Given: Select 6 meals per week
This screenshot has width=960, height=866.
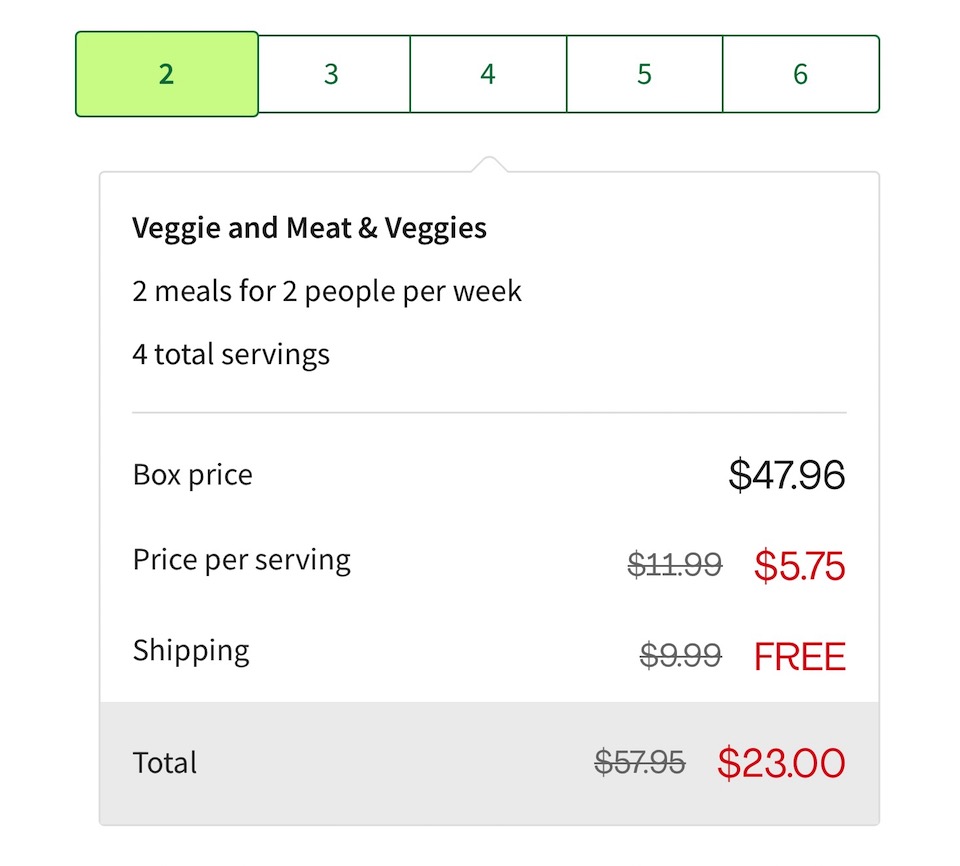Looking at the screenshot, I should click(x=801, y=74).
